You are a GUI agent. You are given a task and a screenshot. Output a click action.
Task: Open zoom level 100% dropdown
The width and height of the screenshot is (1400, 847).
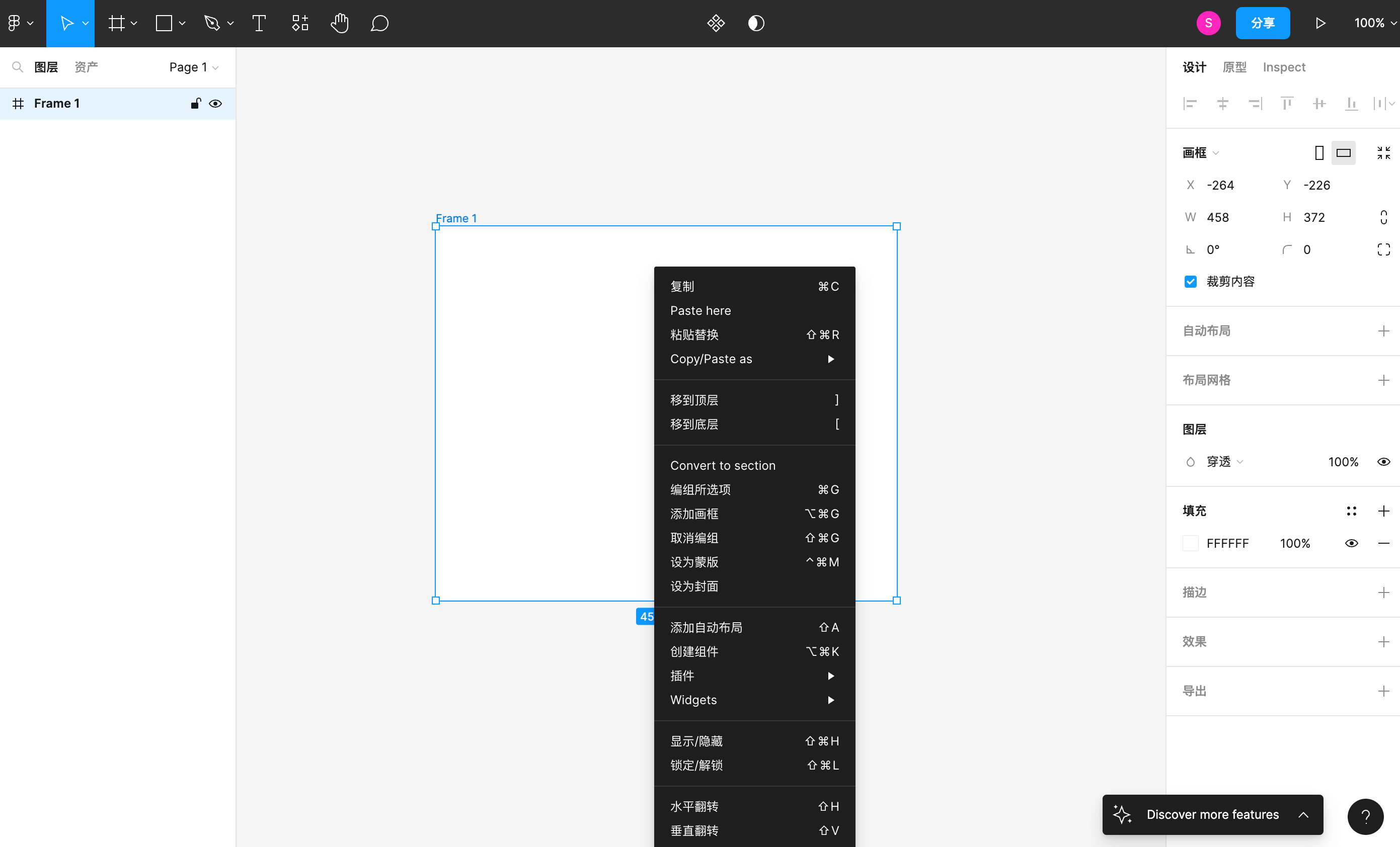(1375, 23)
